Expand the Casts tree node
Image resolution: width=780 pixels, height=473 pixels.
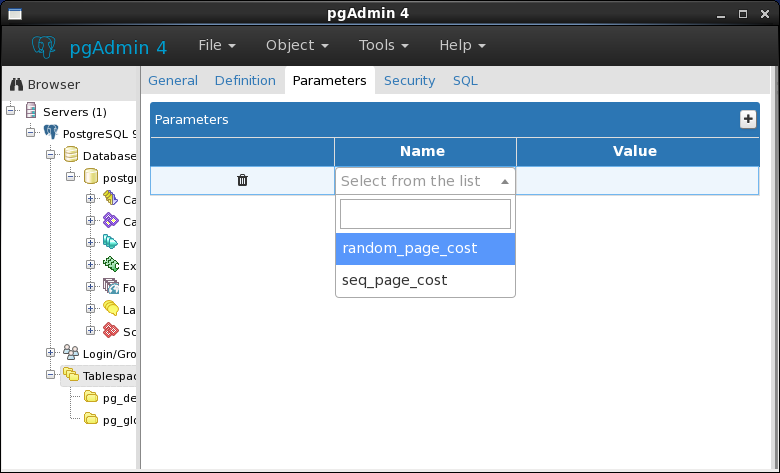[x=90, y=198]
